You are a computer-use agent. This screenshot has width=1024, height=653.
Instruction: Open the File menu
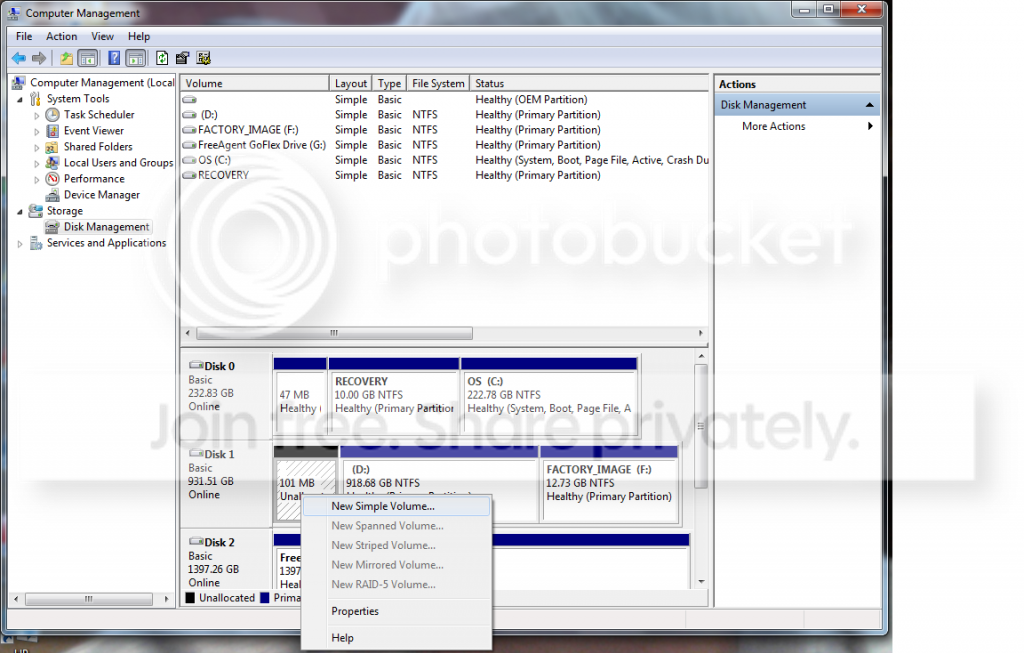click(24, 37)
